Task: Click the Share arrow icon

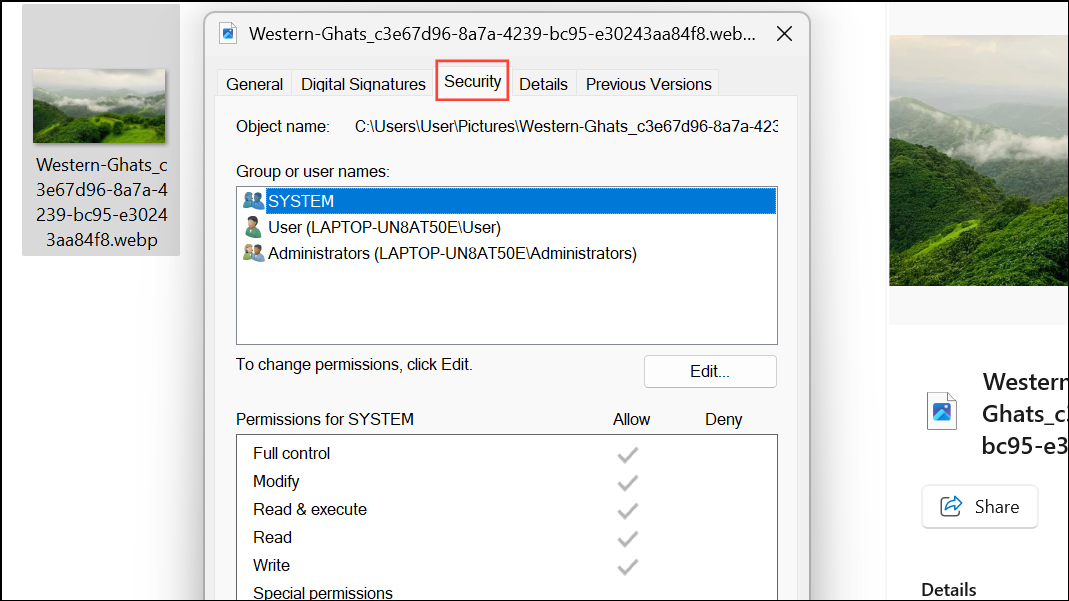Action: pyautogui.click(x=951, y=506)
